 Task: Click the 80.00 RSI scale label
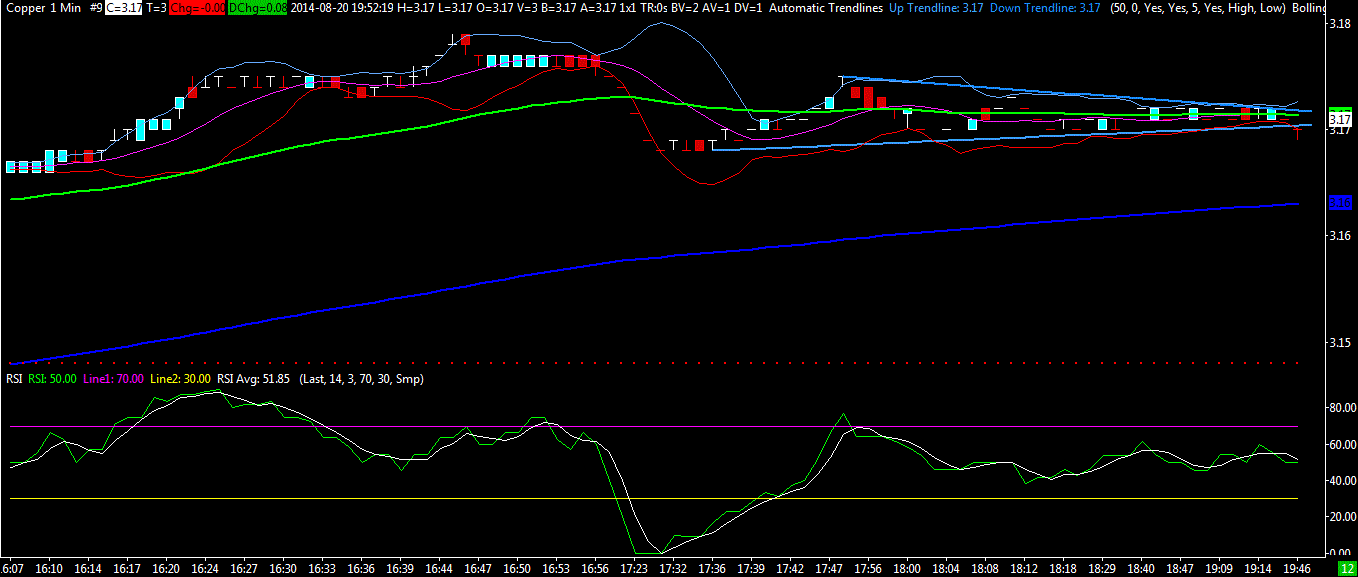pos(1340,408)
